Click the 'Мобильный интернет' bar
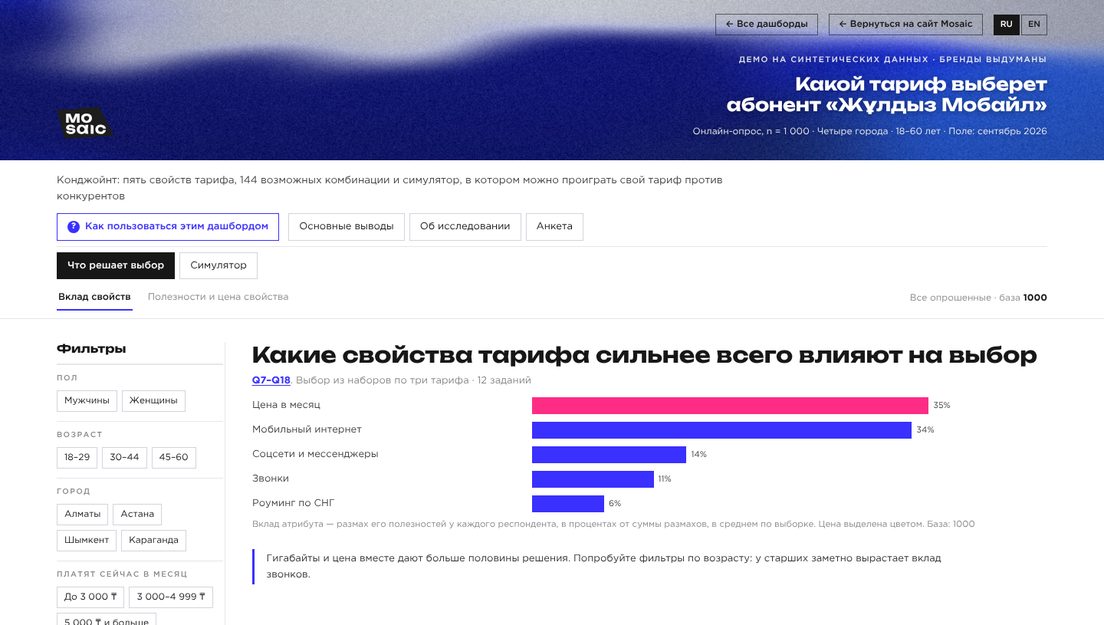The image size is (1104, 625). [722, 430]
